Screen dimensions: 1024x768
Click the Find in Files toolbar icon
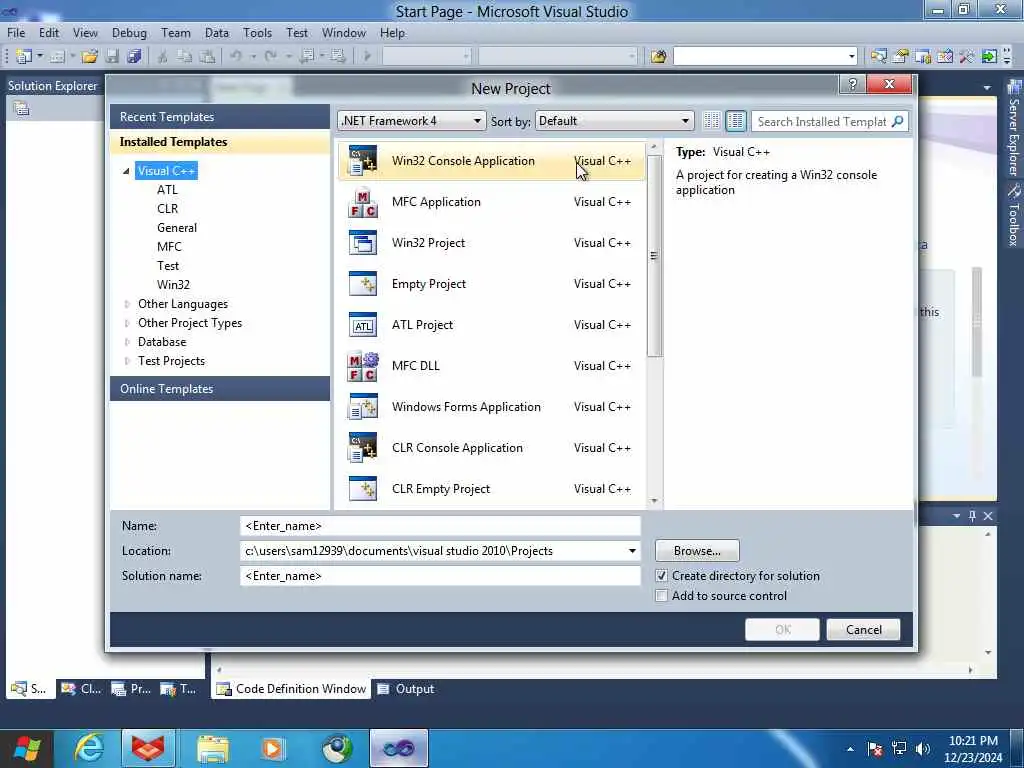pyautogui.click(x=658, y=56)
